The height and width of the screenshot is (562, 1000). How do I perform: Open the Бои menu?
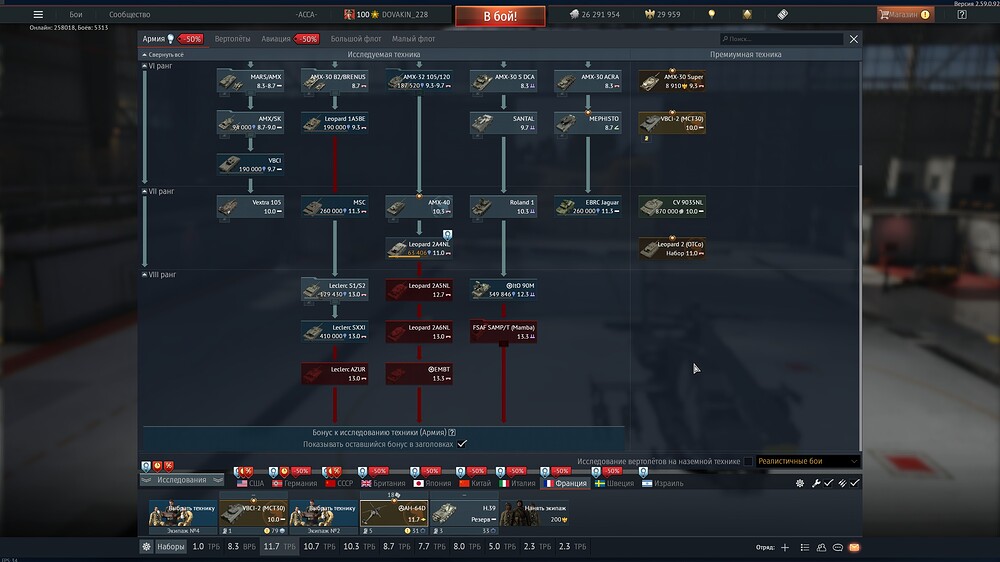(x=76, y=14)
